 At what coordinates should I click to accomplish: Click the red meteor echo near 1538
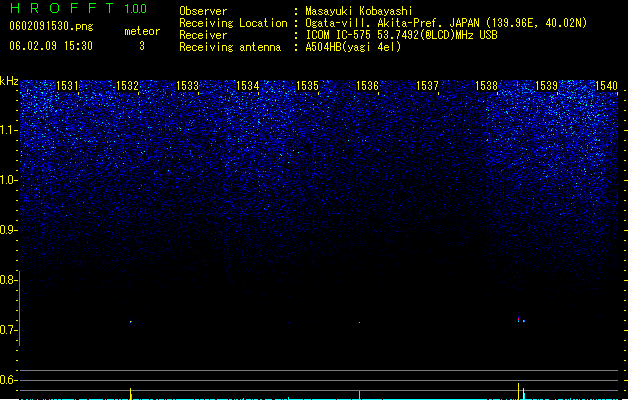click(518, 319)
